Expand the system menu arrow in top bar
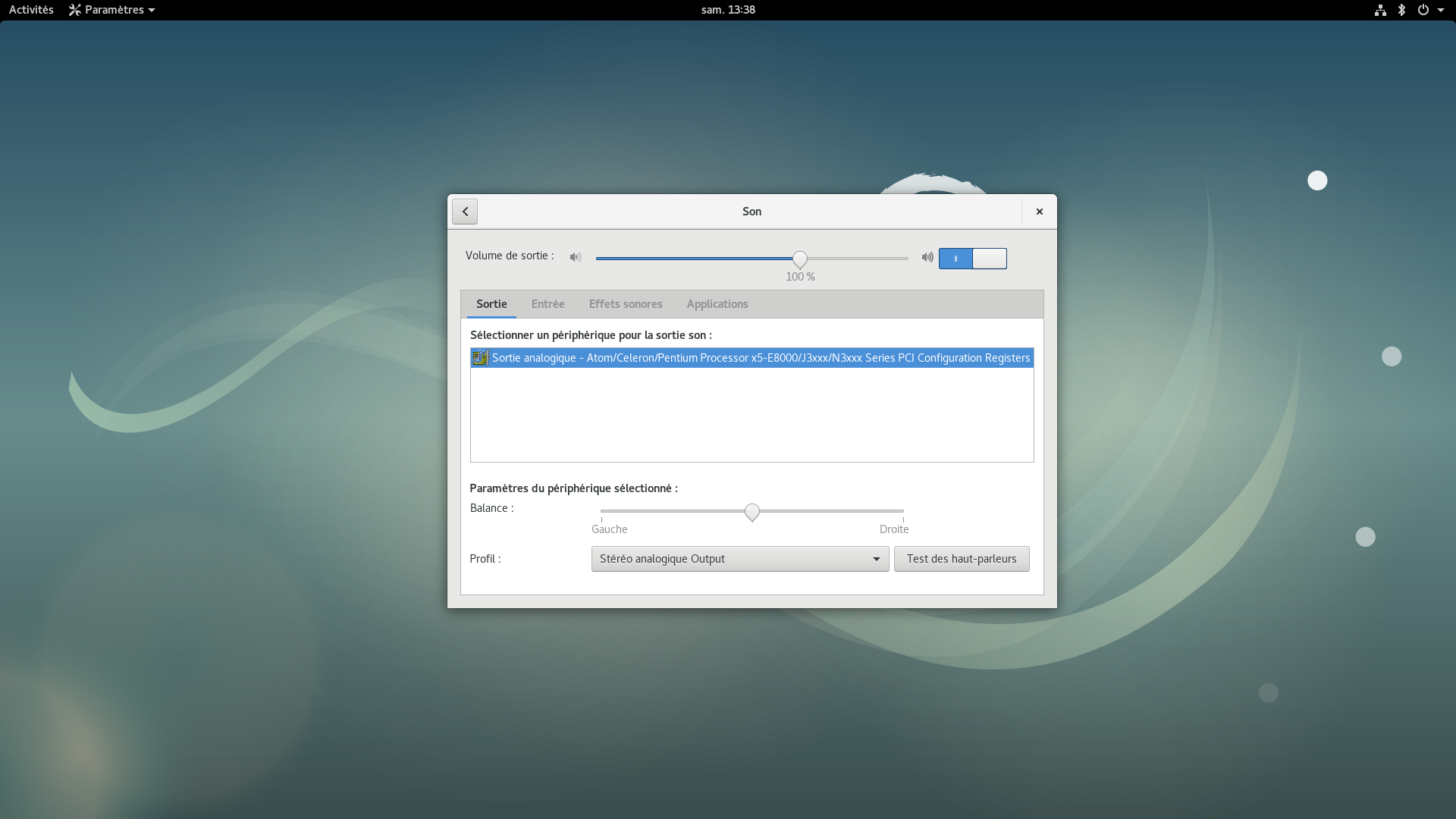Image resolution: width=1456 pixels, height=819 pixels. [x=1441, y=10]
